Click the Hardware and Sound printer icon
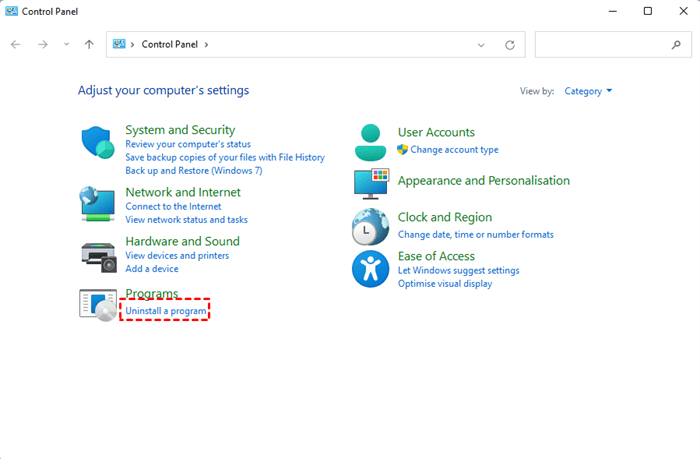This screenshot has height=459, width=700. (x=99, y=256)
